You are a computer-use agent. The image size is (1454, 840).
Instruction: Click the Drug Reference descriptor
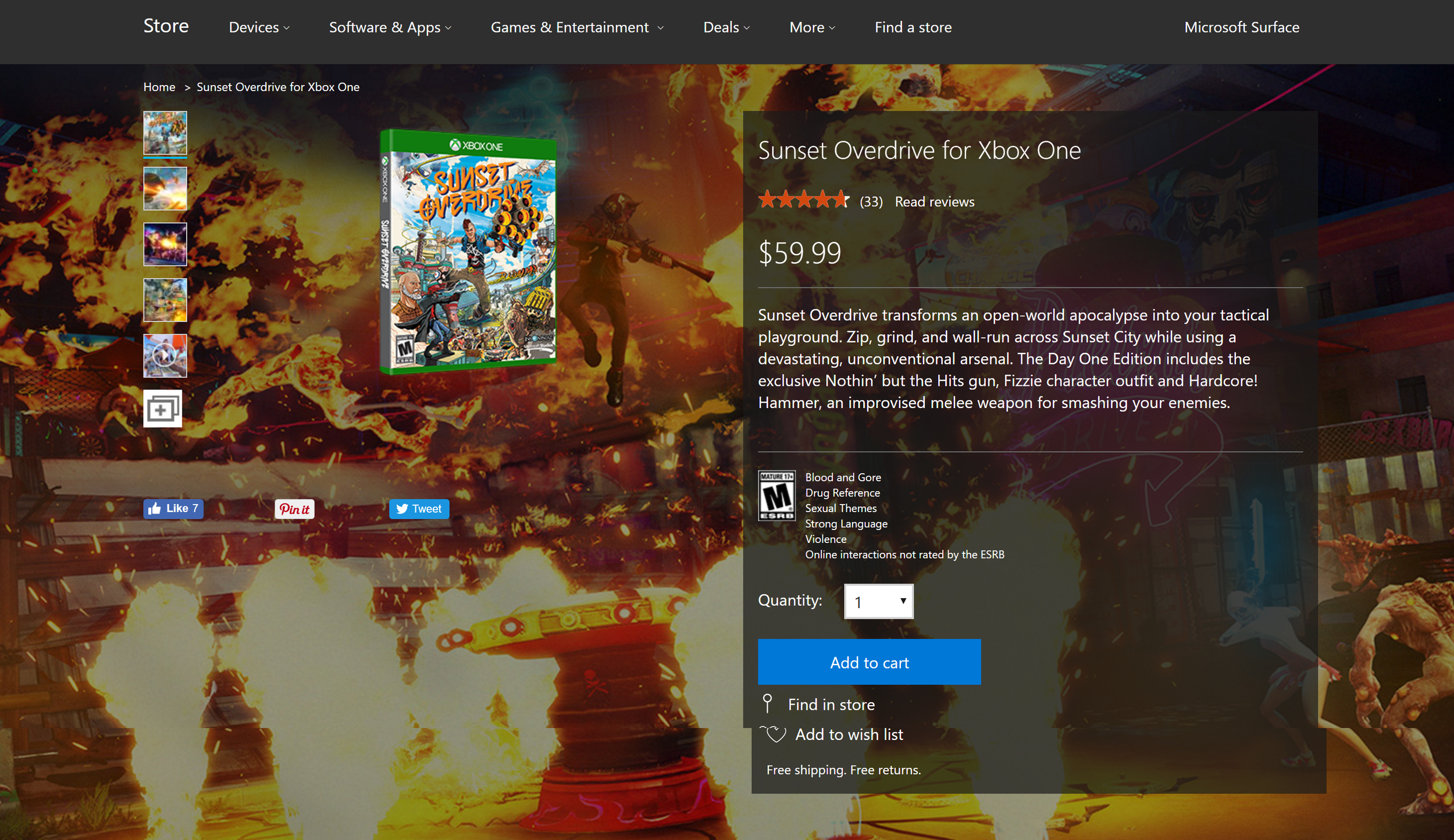click(842, 493)
